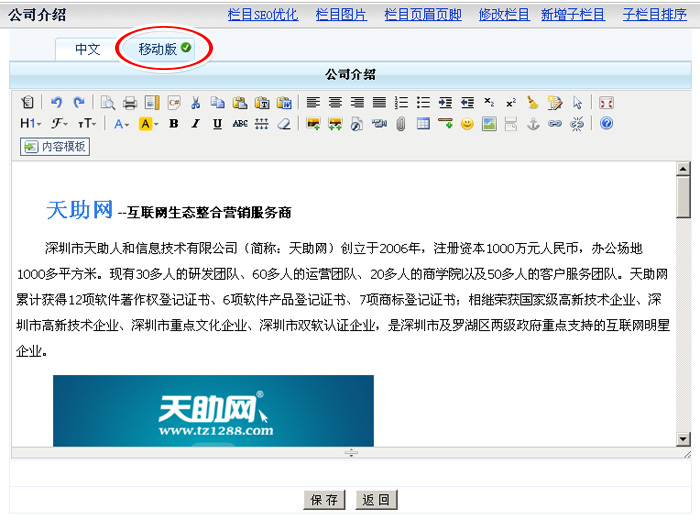Remove hyperlink with unlink icon

[x=577, y=124]
